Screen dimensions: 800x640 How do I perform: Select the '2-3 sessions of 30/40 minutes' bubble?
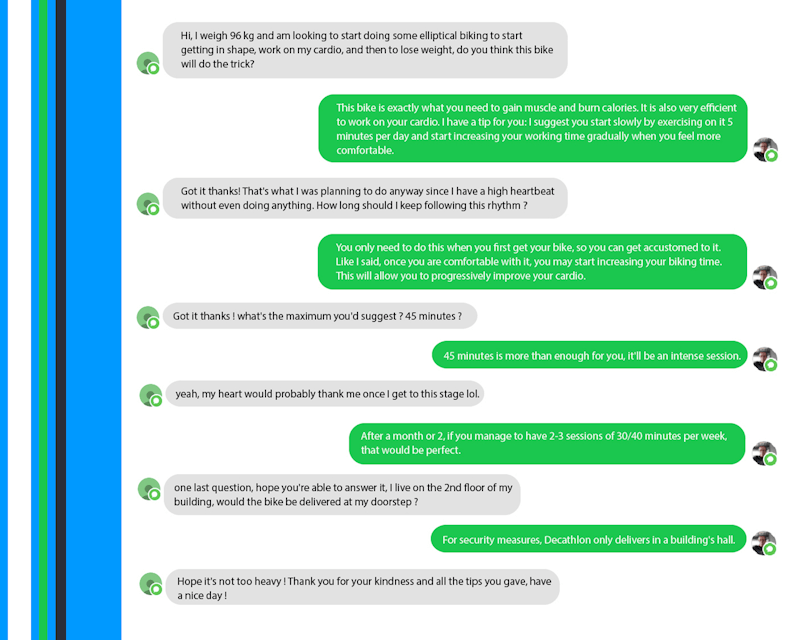point(547,444)
